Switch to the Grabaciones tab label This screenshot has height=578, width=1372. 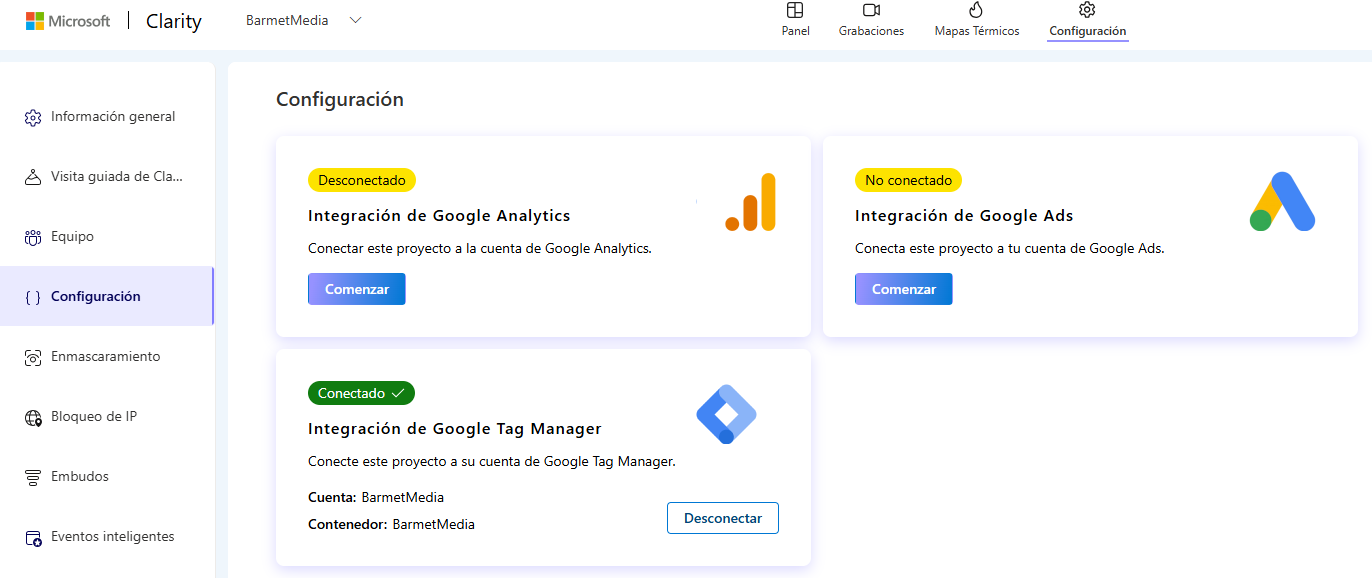pyautogui.click(x=871, y=31)
